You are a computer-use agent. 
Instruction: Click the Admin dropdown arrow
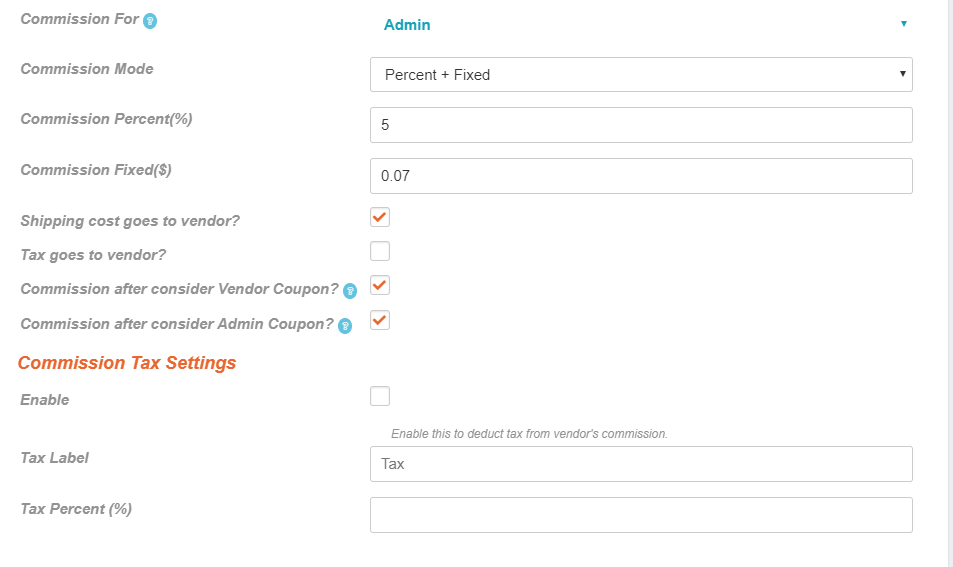(x=904, y=24)
